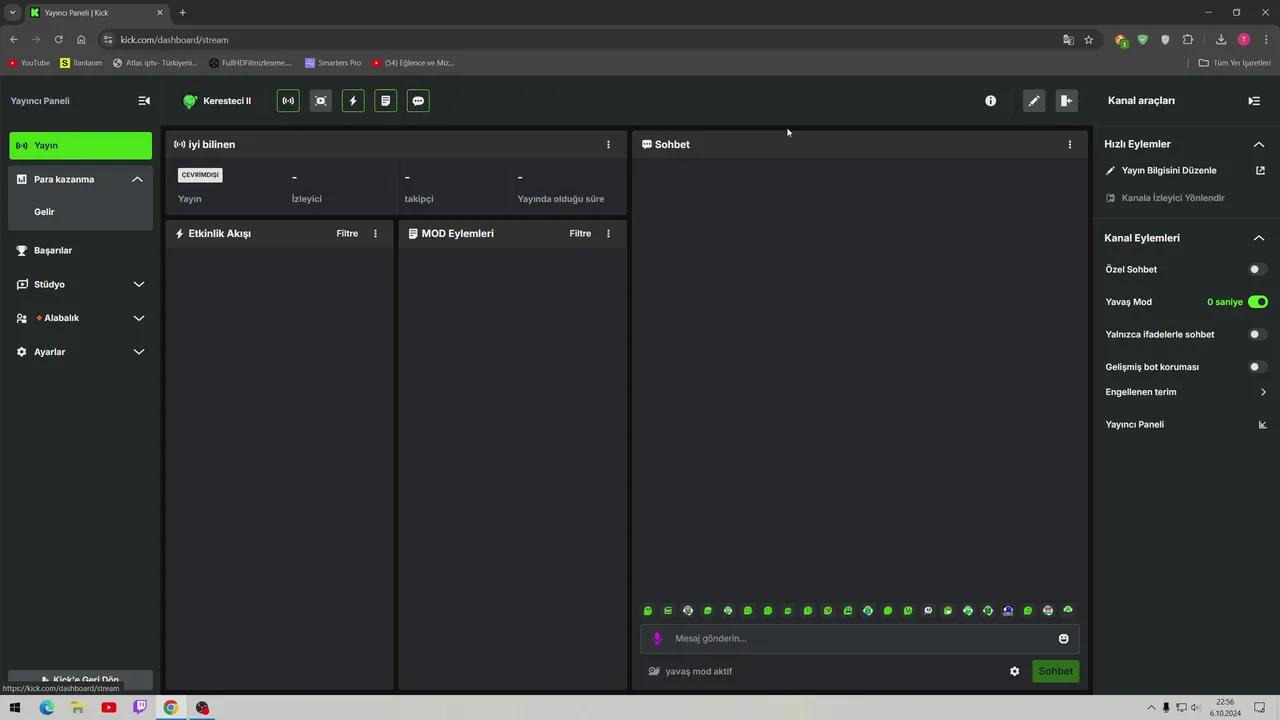Click the pencil edit icon in header

[1034, 101]
